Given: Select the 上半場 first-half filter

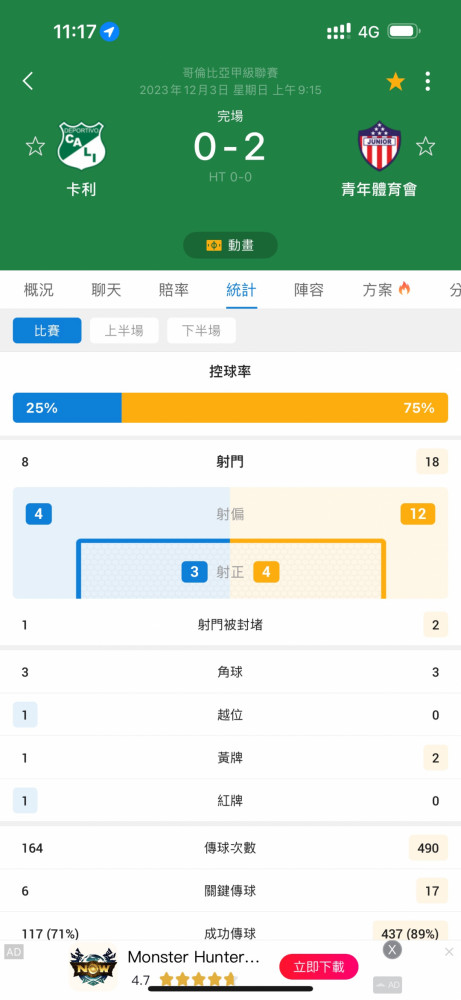Looking at the screenshot, I should (124, 330).
